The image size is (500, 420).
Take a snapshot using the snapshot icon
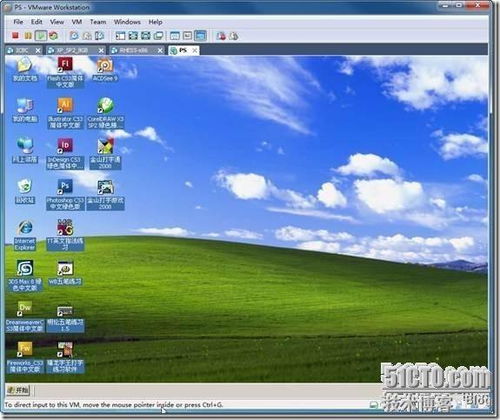pyautogui.click(x=74, y=35)
